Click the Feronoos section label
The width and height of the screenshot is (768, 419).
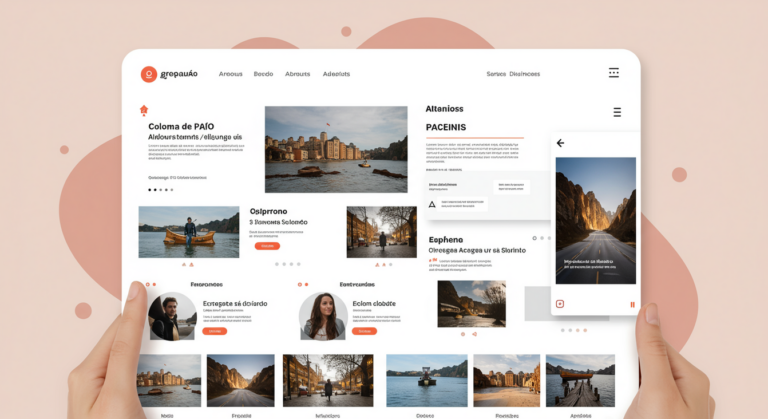[207, 284]
